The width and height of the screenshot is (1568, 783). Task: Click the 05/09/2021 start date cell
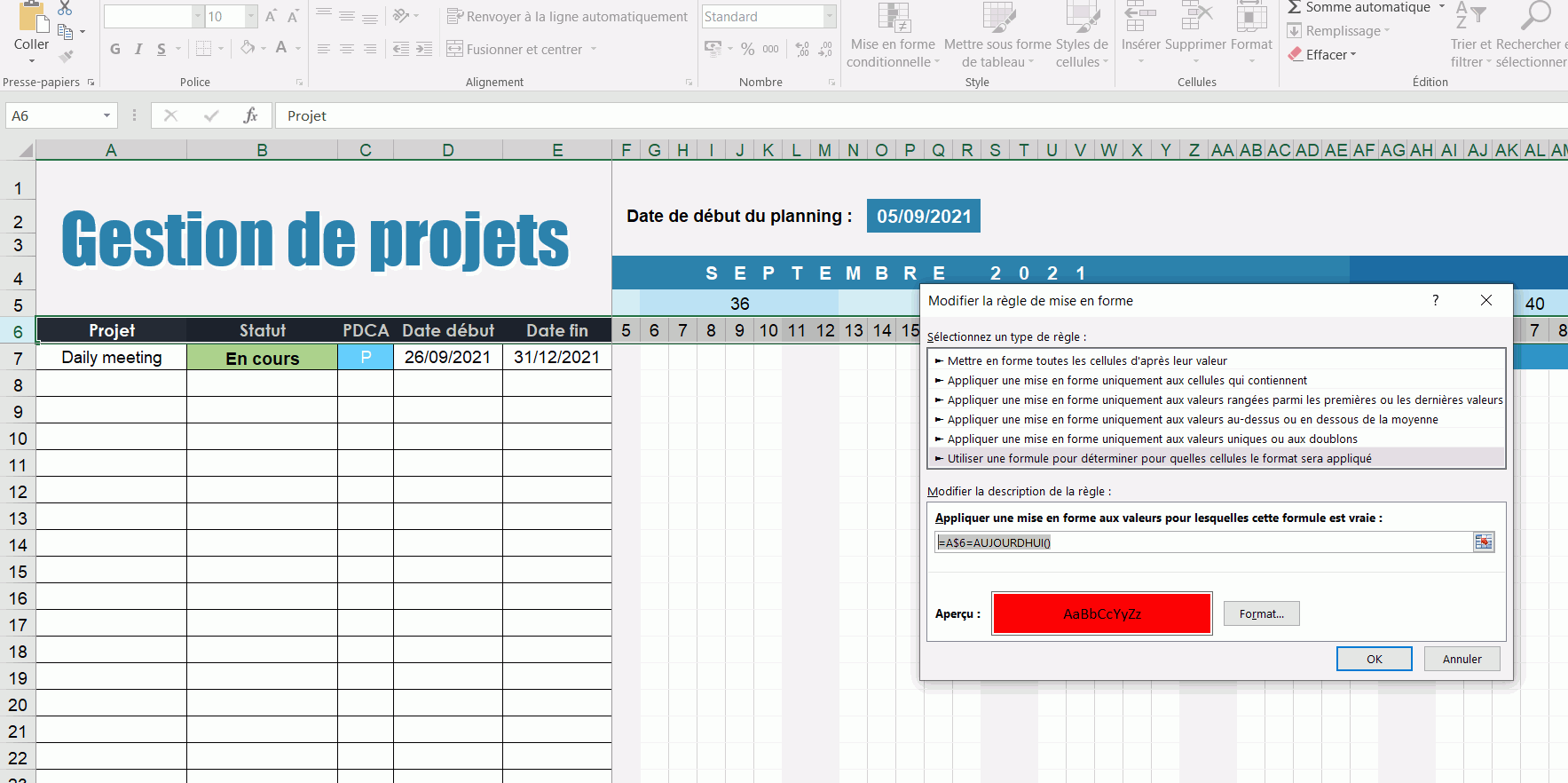pos(924,216)
